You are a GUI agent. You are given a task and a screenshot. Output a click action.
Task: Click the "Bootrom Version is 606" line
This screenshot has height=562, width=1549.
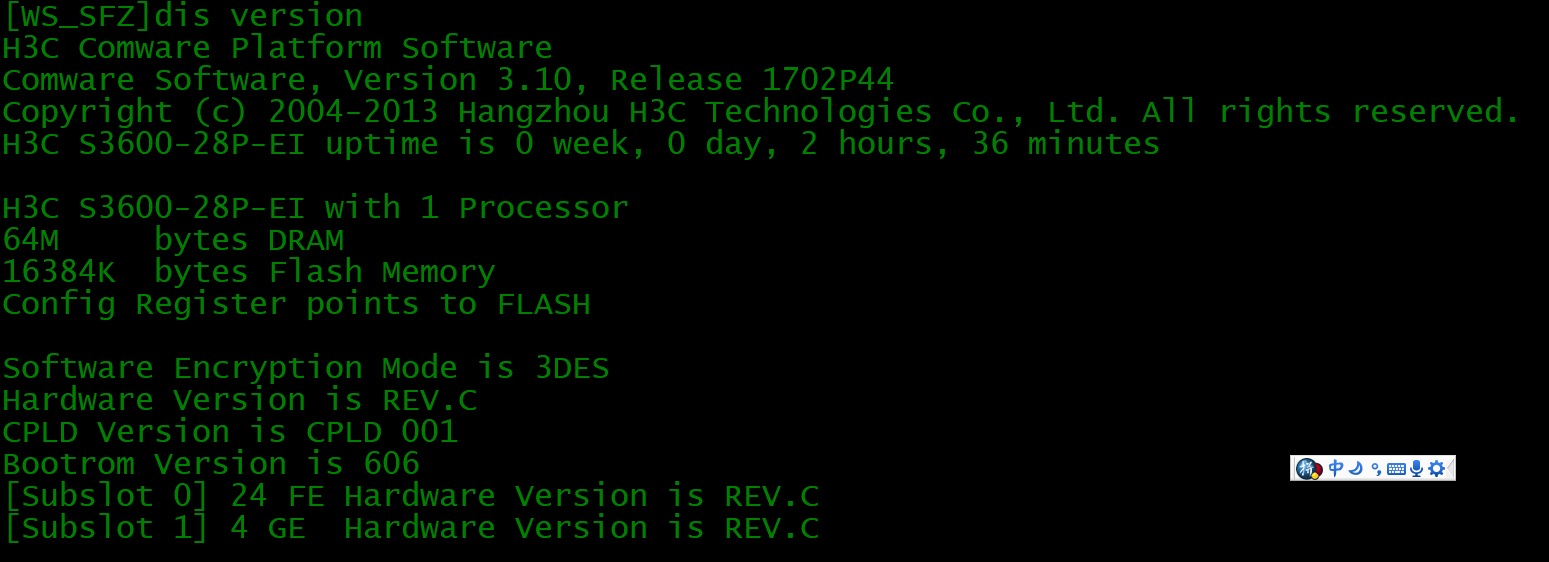211,464
